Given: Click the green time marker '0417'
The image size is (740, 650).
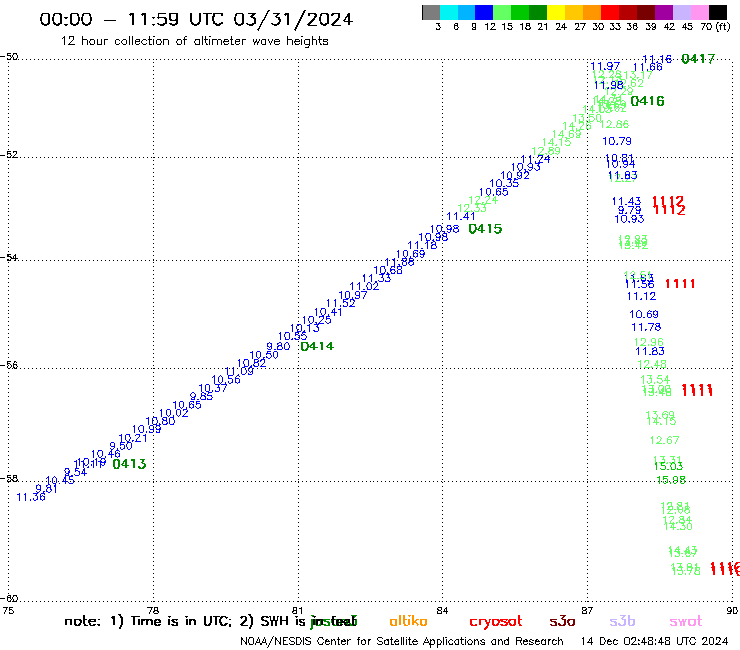Looking at the screenshot, I should [x=698, y=59].
